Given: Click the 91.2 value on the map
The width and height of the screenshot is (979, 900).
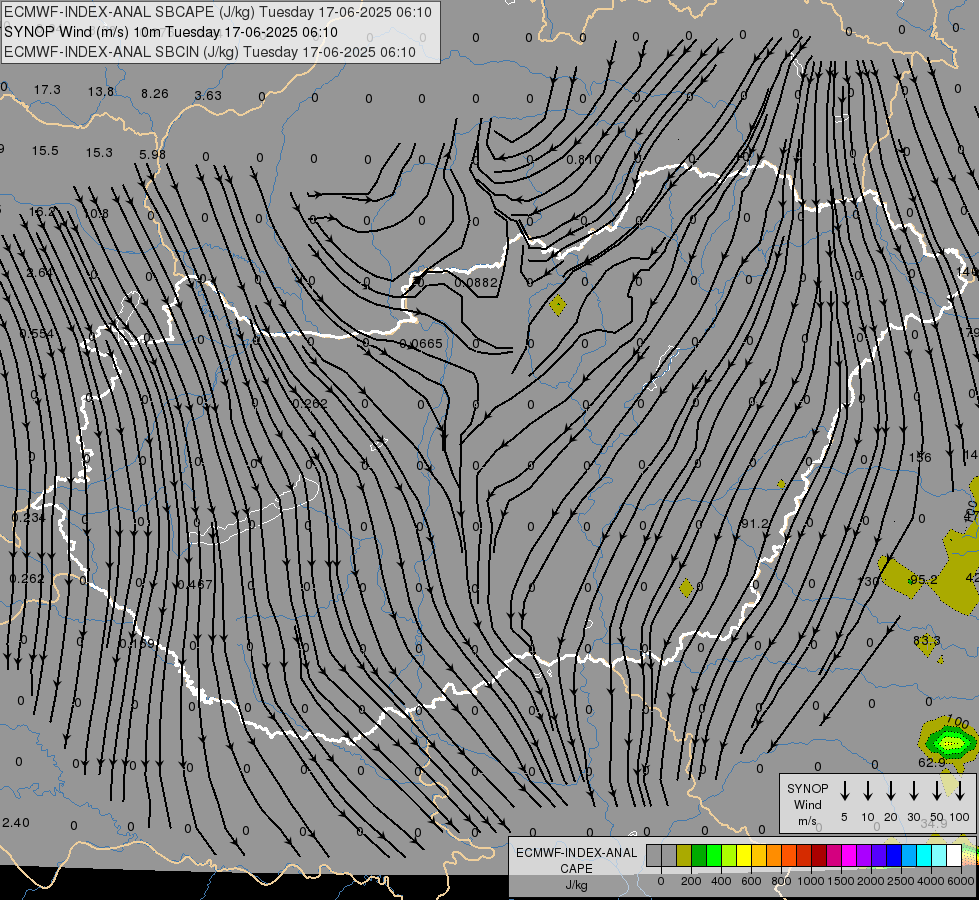Looking at the screenshot, I should coord(754,524).
